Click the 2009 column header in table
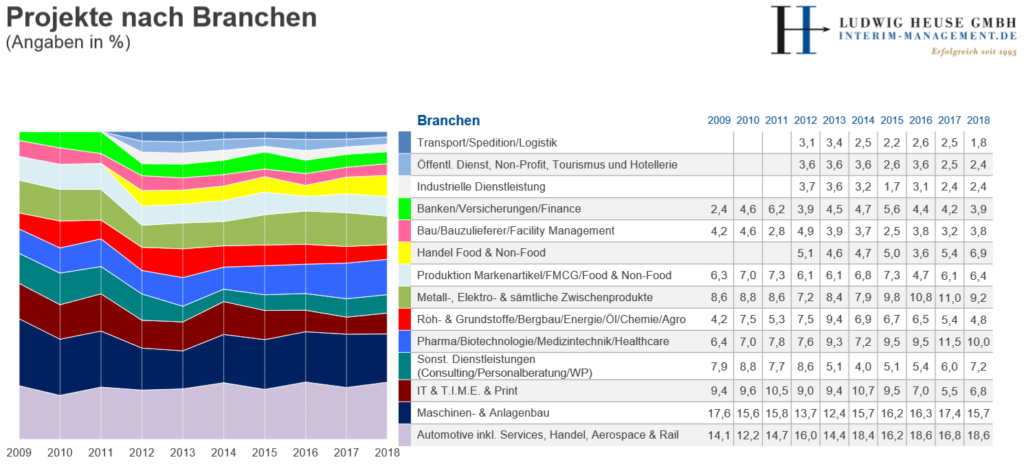 coord(718,121)
